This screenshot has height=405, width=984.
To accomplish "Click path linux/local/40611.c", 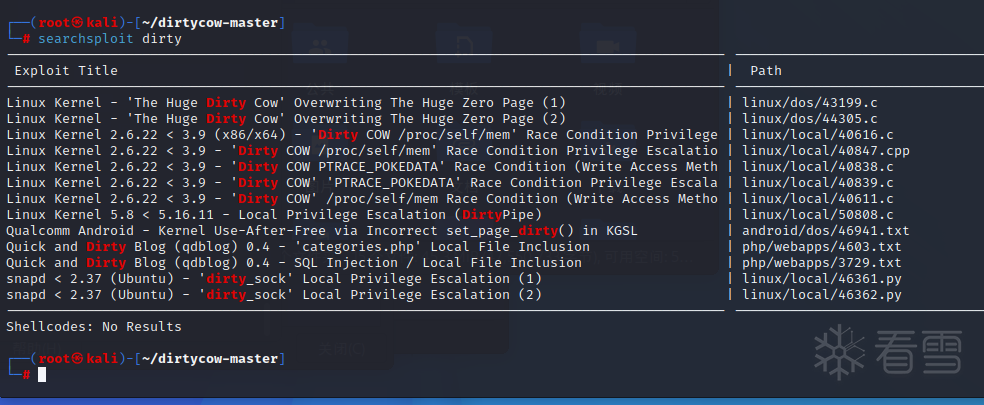I will (x=818, y=198).
